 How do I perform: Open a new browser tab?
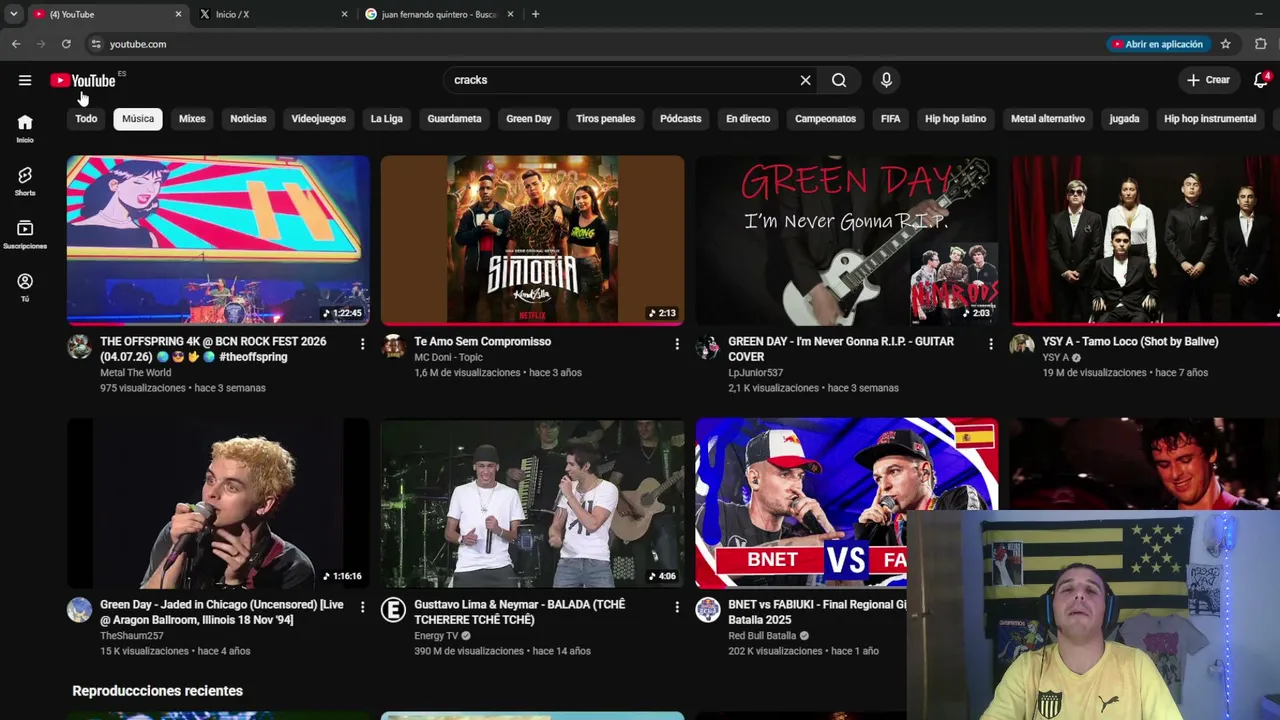[x=535, y=14]
